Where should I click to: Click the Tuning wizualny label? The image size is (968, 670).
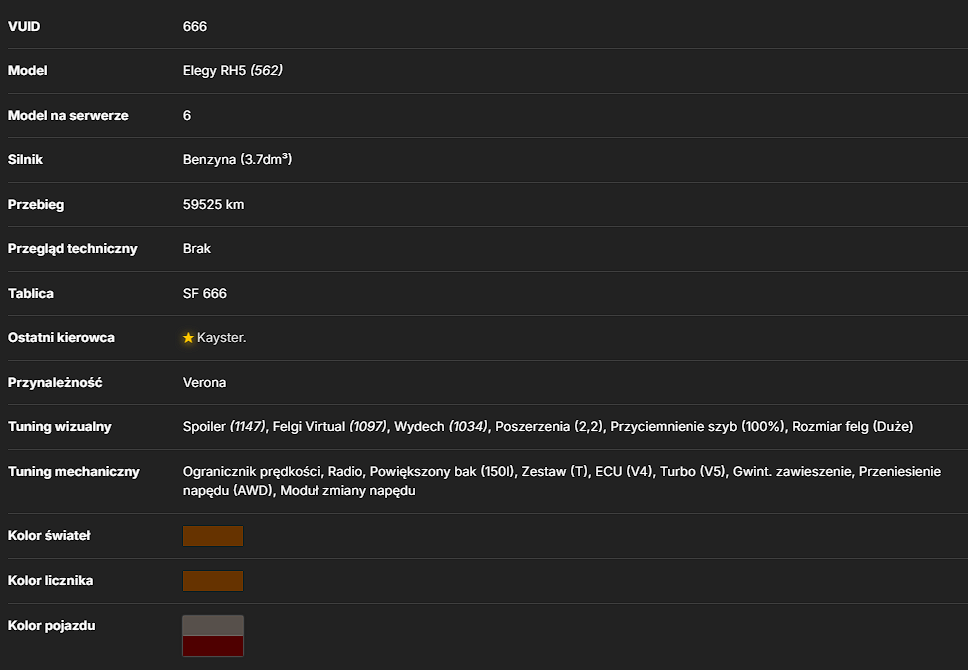(60, 427)
